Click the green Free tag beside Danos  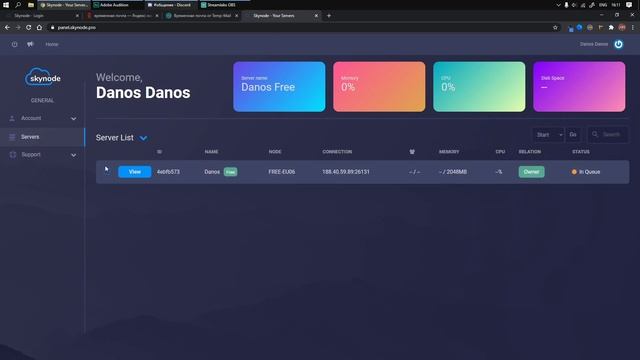(230, 172)
